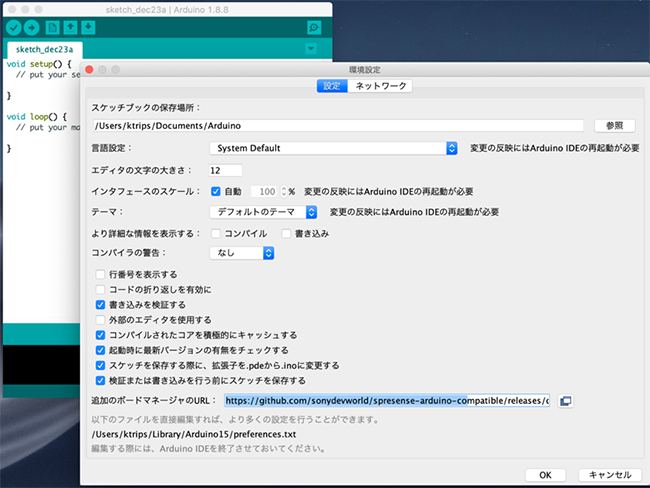The width and height of the screenshot is (650, 488).
Task: Click the OK button
Action: pos(546,475)
